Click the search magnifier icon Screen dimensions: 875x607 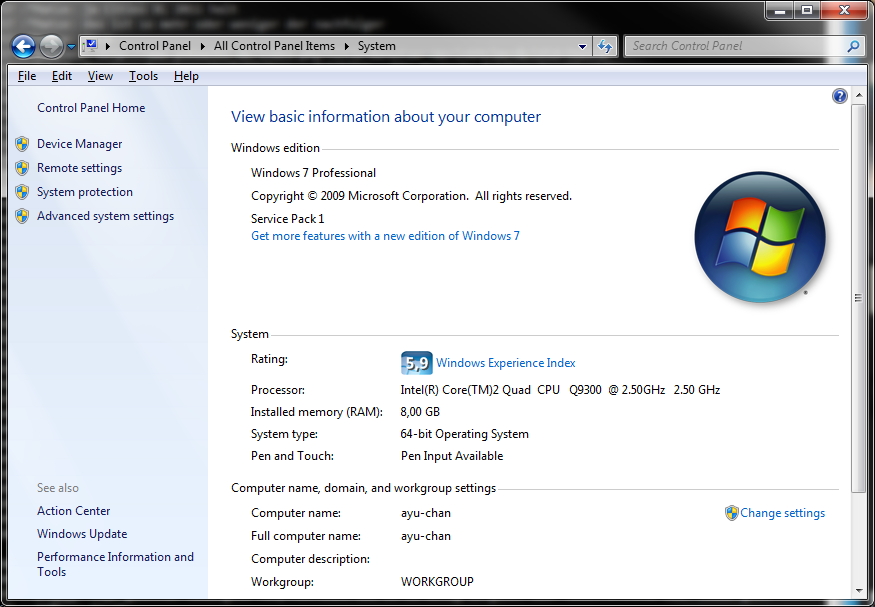point(853,46)
